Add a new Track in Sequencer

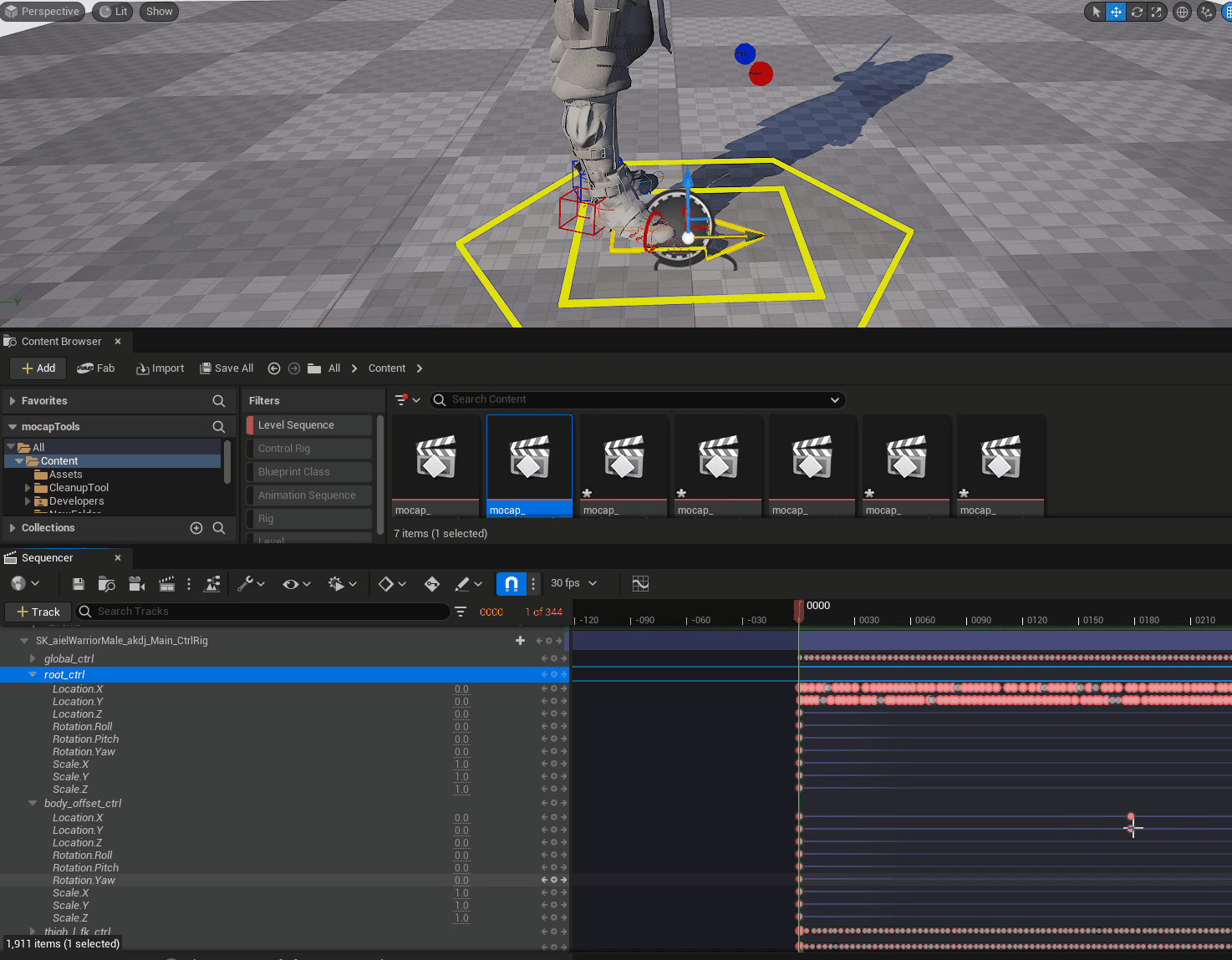coord(38,612)
